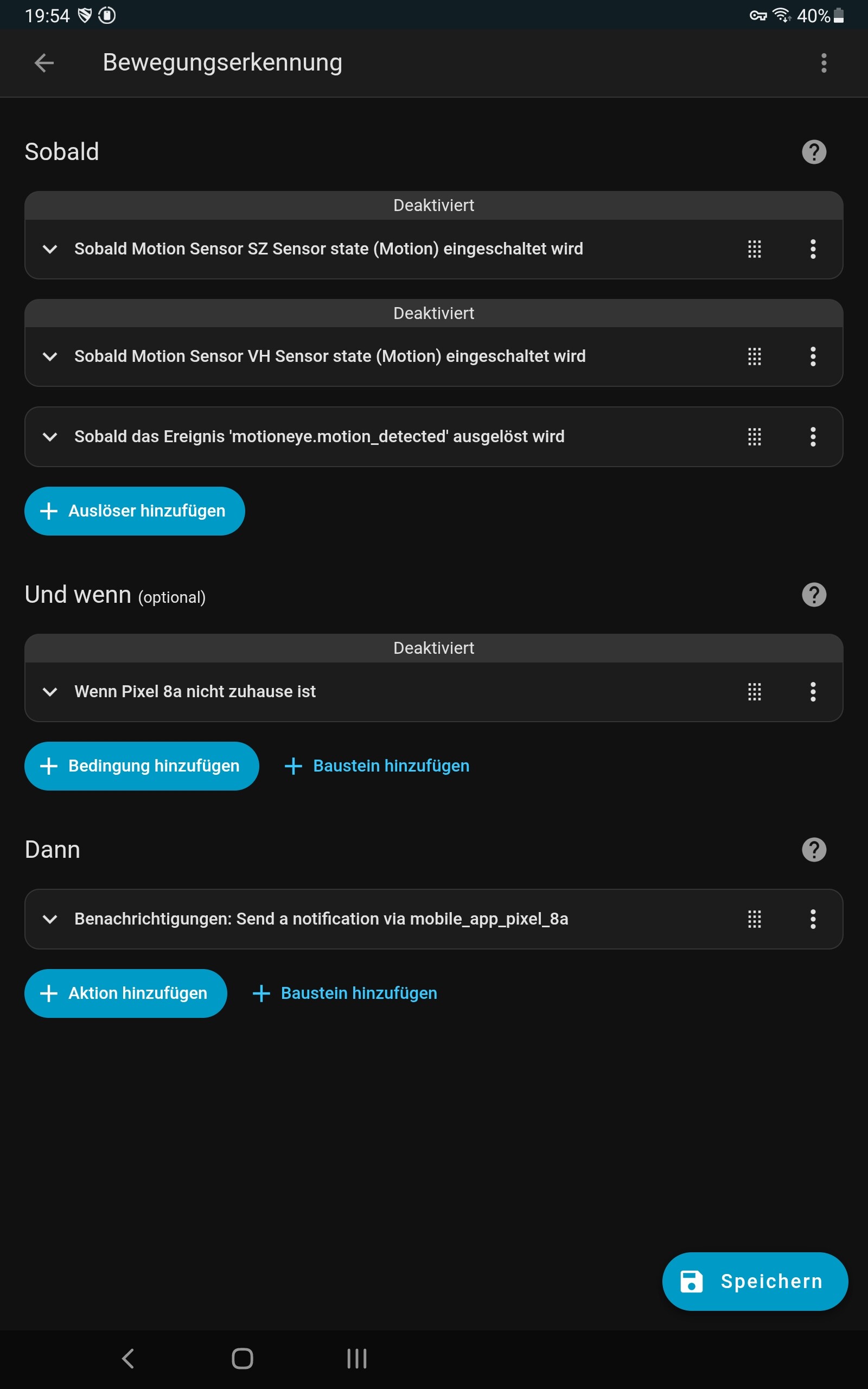Grab drag handle of Motion Sensor SZ trigger
868x1389 pixels.
click(x=754, y=249)
